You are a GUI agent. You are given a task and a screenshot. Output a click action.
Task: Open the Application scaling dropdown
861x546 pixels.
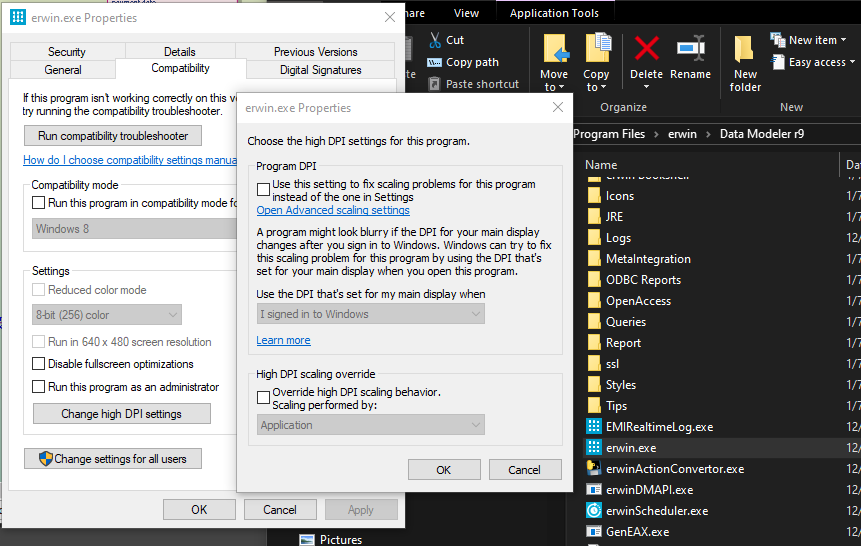click(x=371, y=425)
